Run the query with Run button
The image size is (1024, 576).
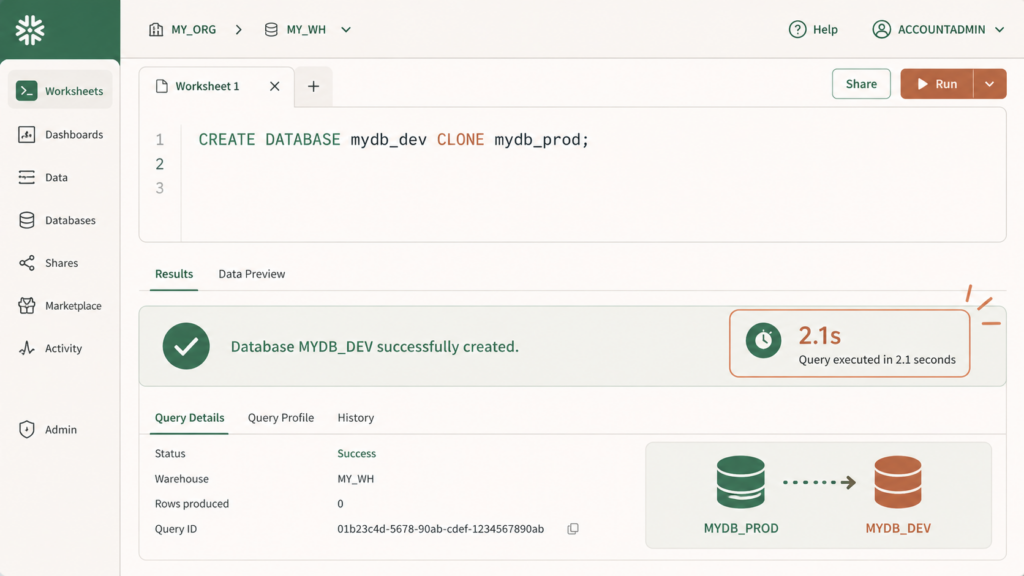pos(937,84)
